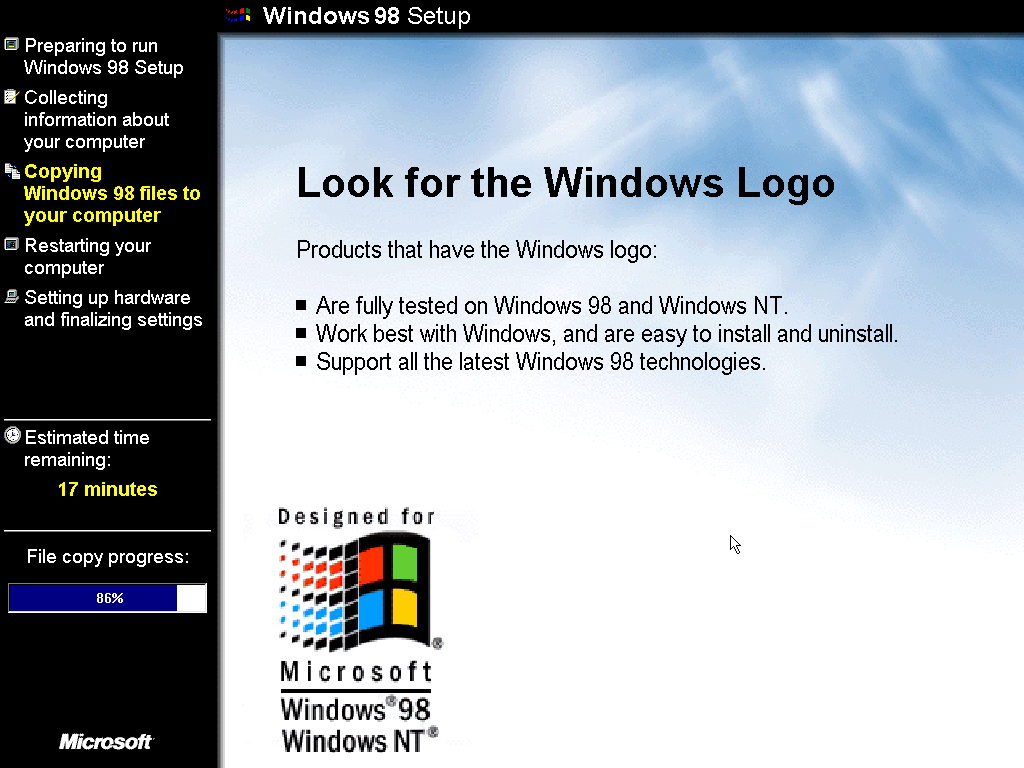Click the Support all latest technologies bullet
Image resolution: width=1024 pixels, height=768 pixels.
pyautogui.click(x=541, y=362)
